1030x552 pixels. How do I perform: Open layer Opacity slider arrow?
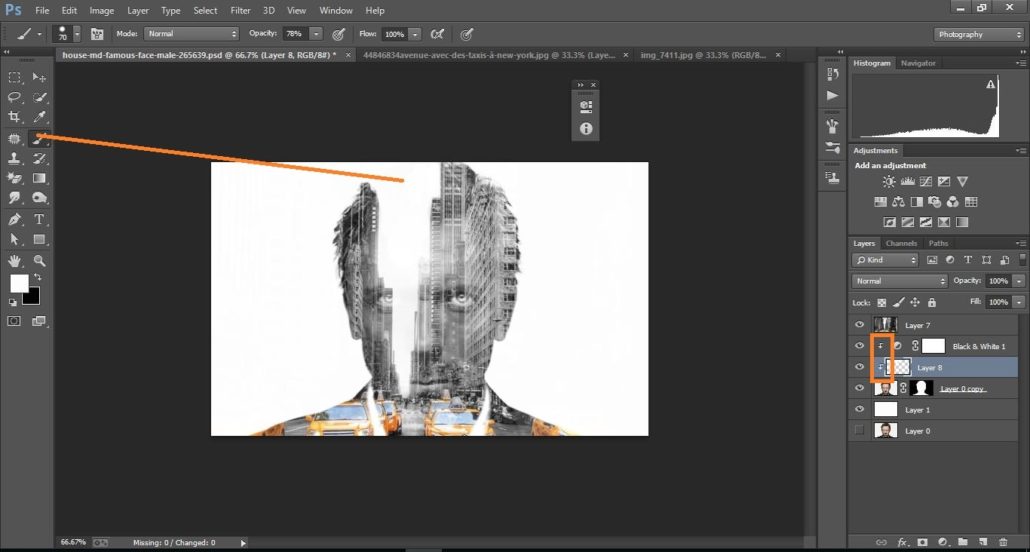[1019, 281]
